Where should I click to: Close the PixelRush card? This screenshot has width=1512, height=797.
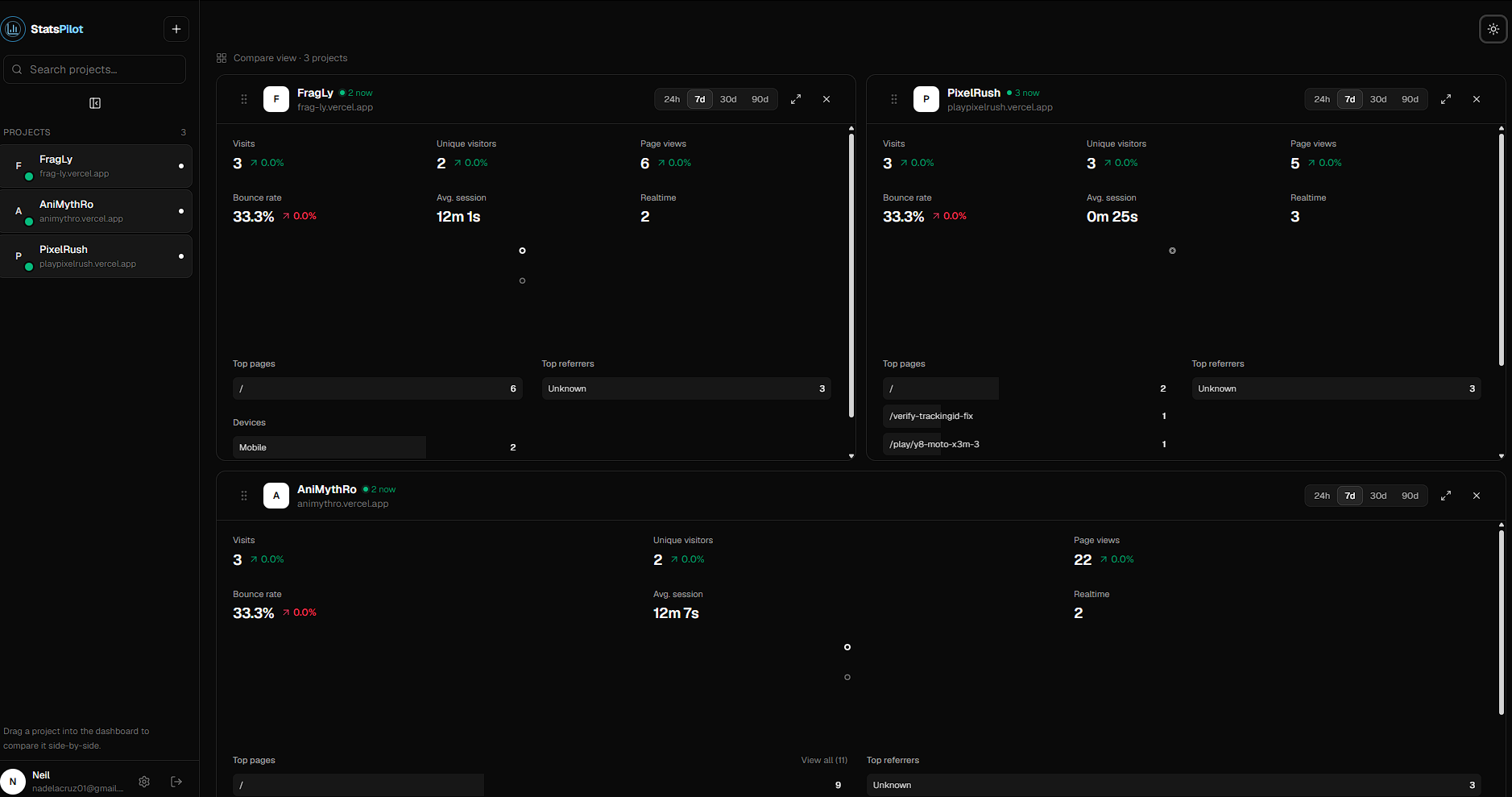click(1477, 99)
